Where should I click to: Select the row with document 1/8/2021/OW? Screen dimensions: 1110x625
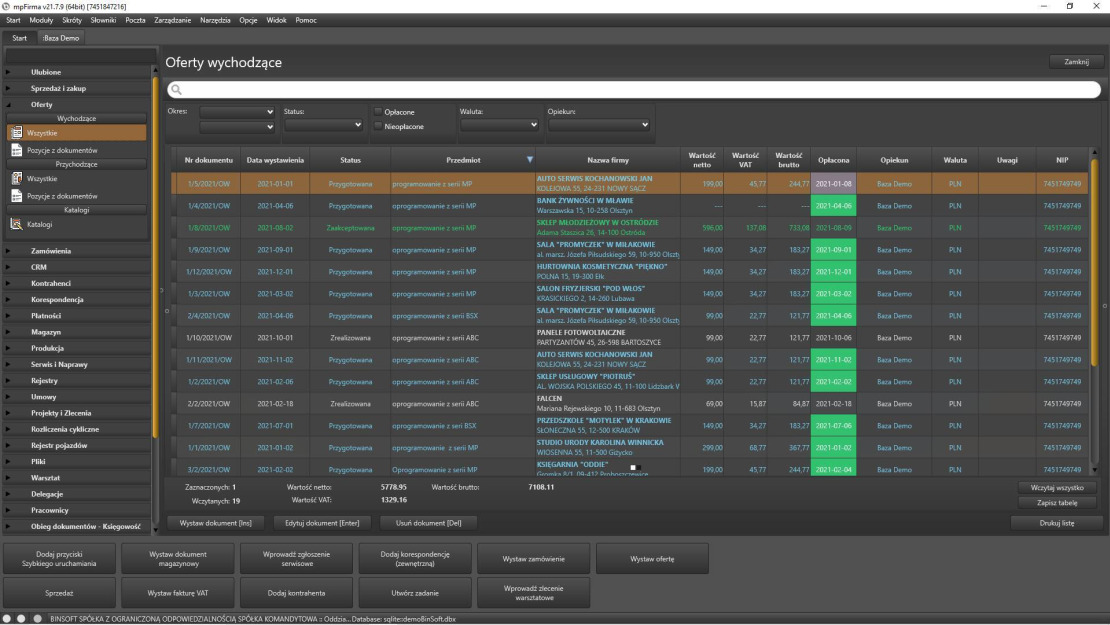630,228
